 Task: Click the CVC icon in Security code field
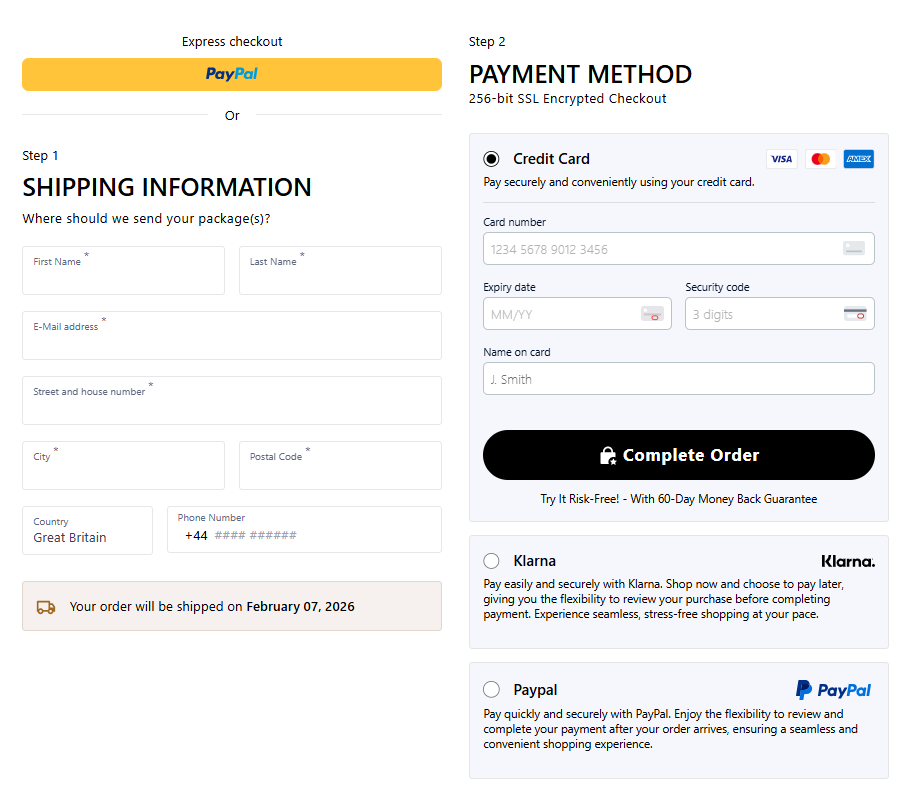click(x=854, y=314)
